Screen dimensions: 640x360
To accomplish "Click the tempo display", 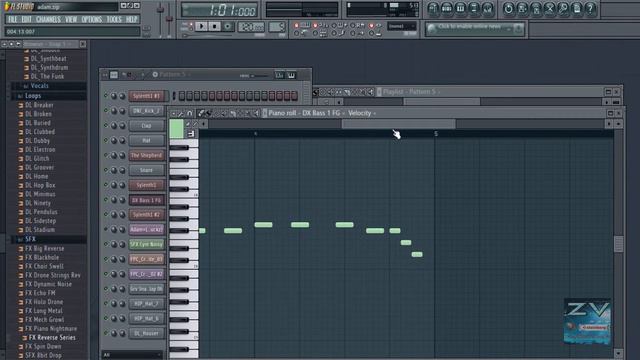I will [251, 27].
